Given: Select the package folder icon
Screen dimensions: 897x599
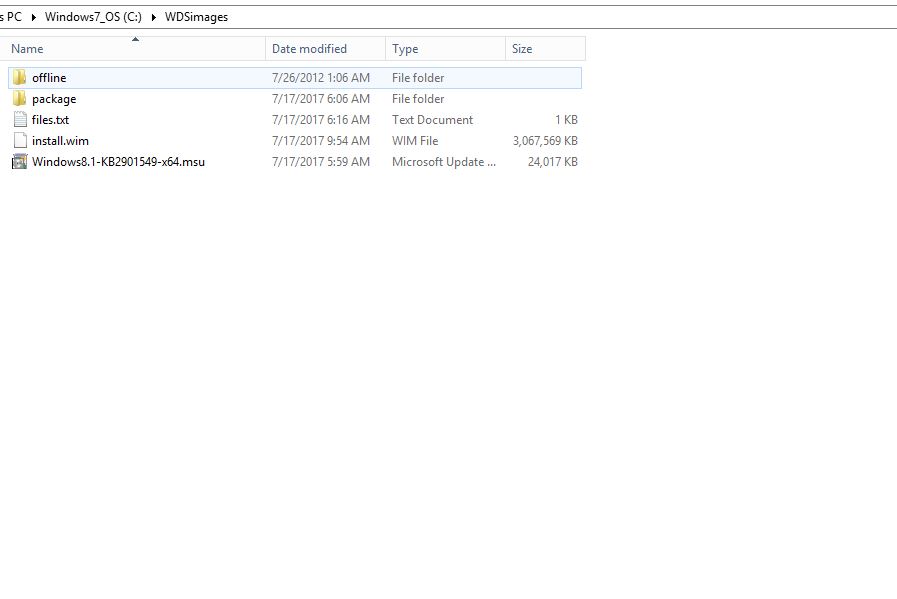Looking at the screenshot, I should [x=19, y=98].
